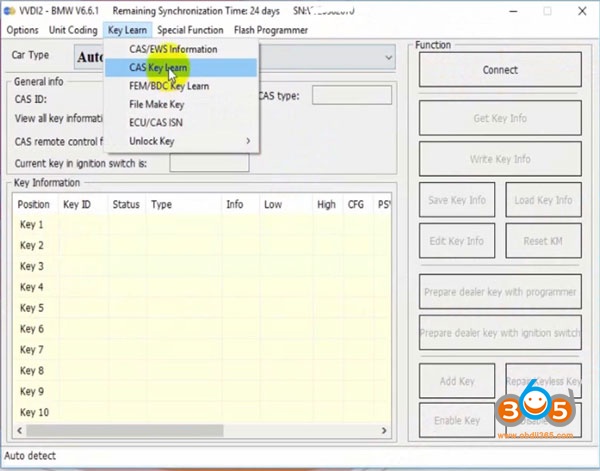Expand the Car Type dropdown arrow
Viewport: 600px width, 471px height.
[388, 57]
